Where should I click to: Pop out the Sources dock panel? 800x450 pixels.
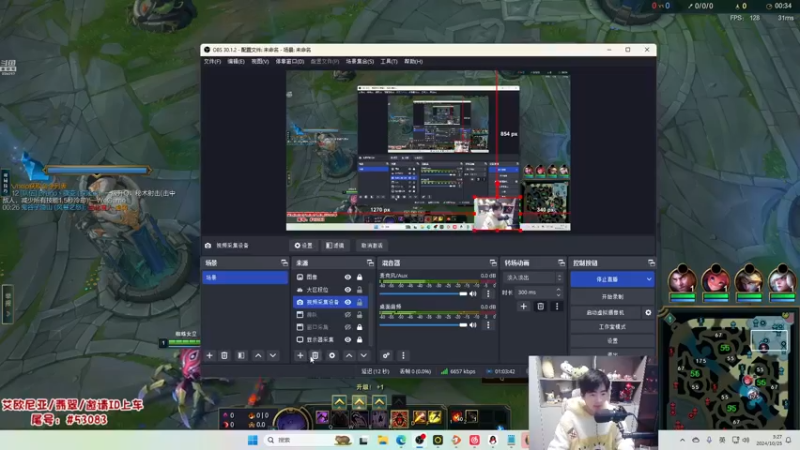click(370, 263)
